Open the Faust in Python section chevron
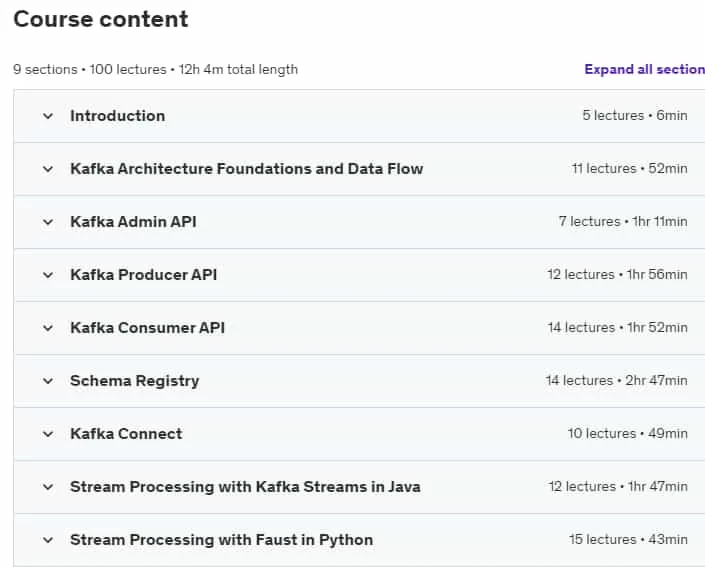The image size is (705, 567). (48, 540)
